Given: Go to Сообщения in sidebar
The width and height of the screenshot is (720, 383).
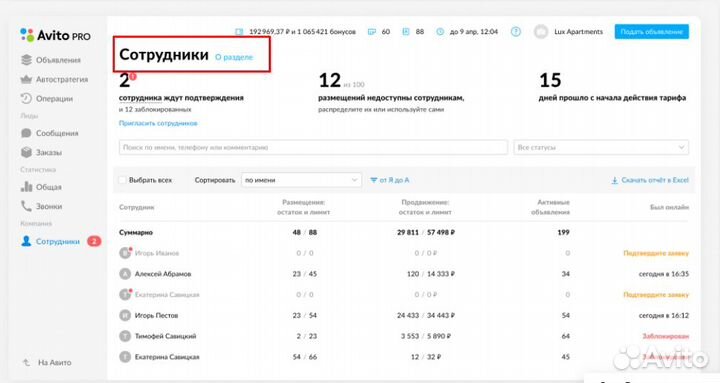Looking at the screenshot, I should [x=50, y=133].
